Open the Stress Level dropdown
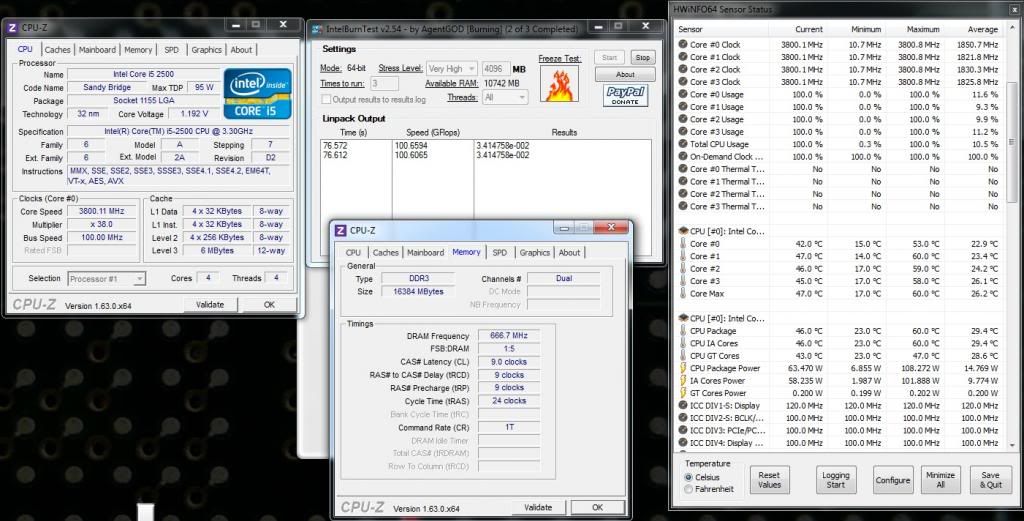1024x521 pixels. click(x=451, y=69)
